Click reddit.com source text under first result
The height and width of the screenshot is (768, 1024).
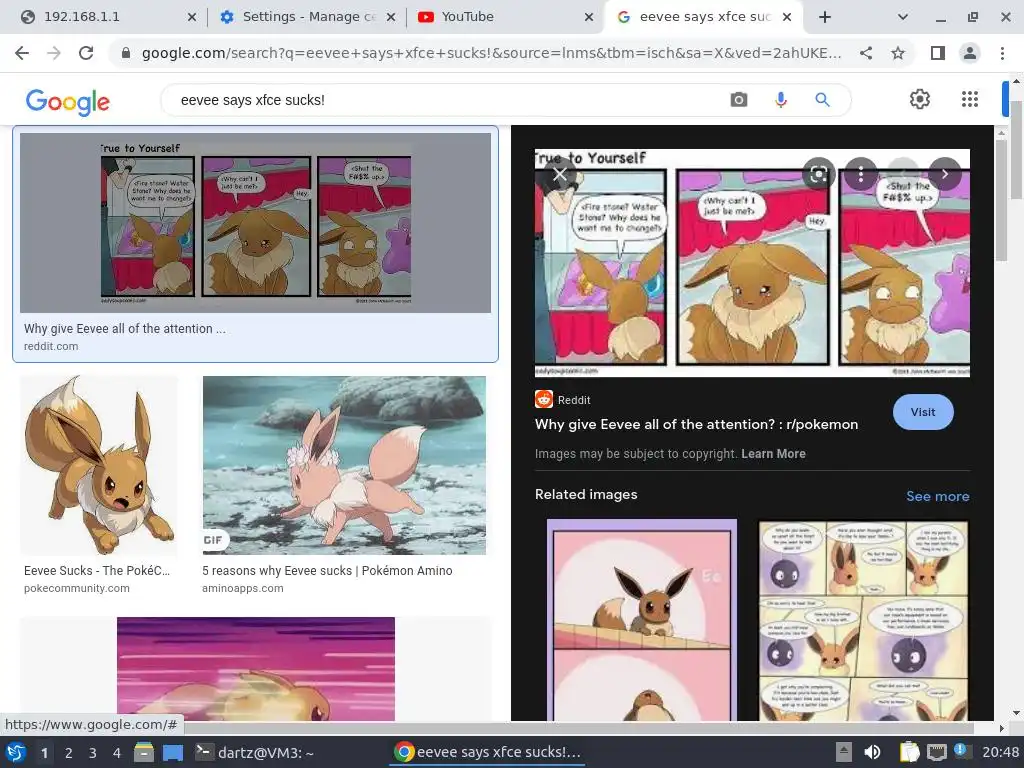point(51,346)
